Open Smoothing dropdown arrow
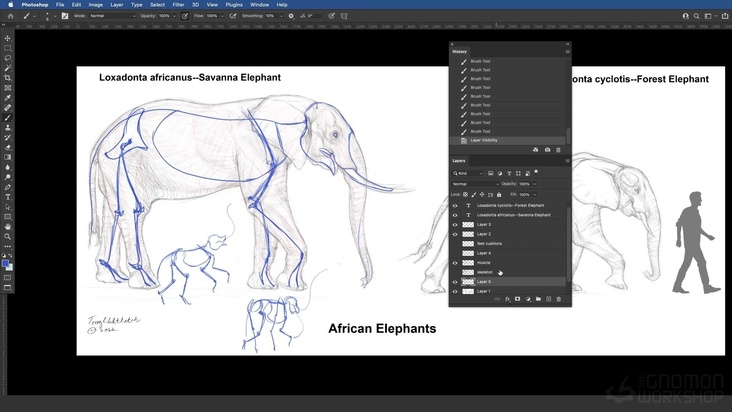This screenshot has height=412, width=732. click(281, 16)
